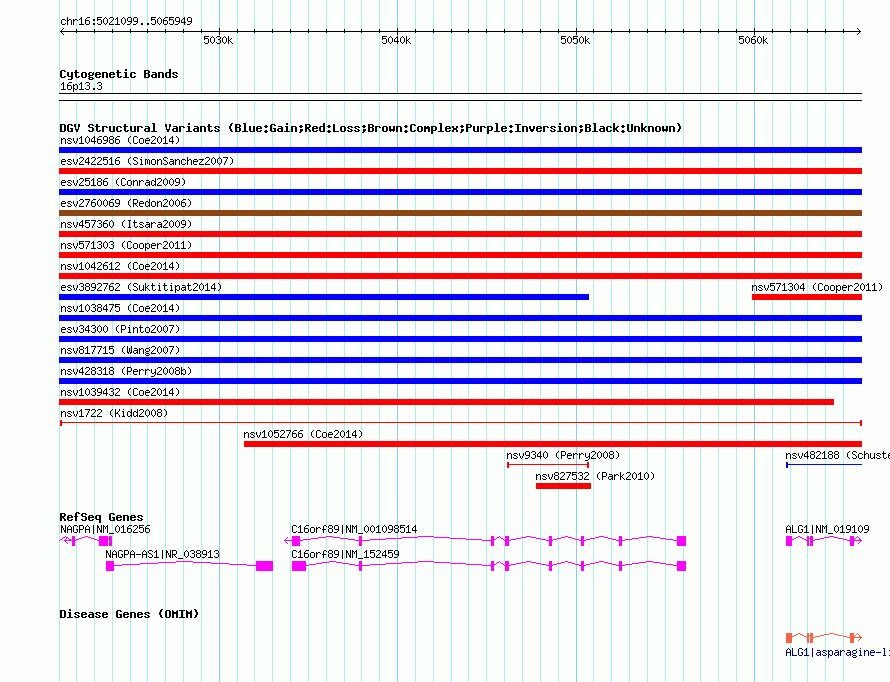Select the esv2422516 (SimonSanchez2007) label
The image size is (890, 682).
click(147, 161)
